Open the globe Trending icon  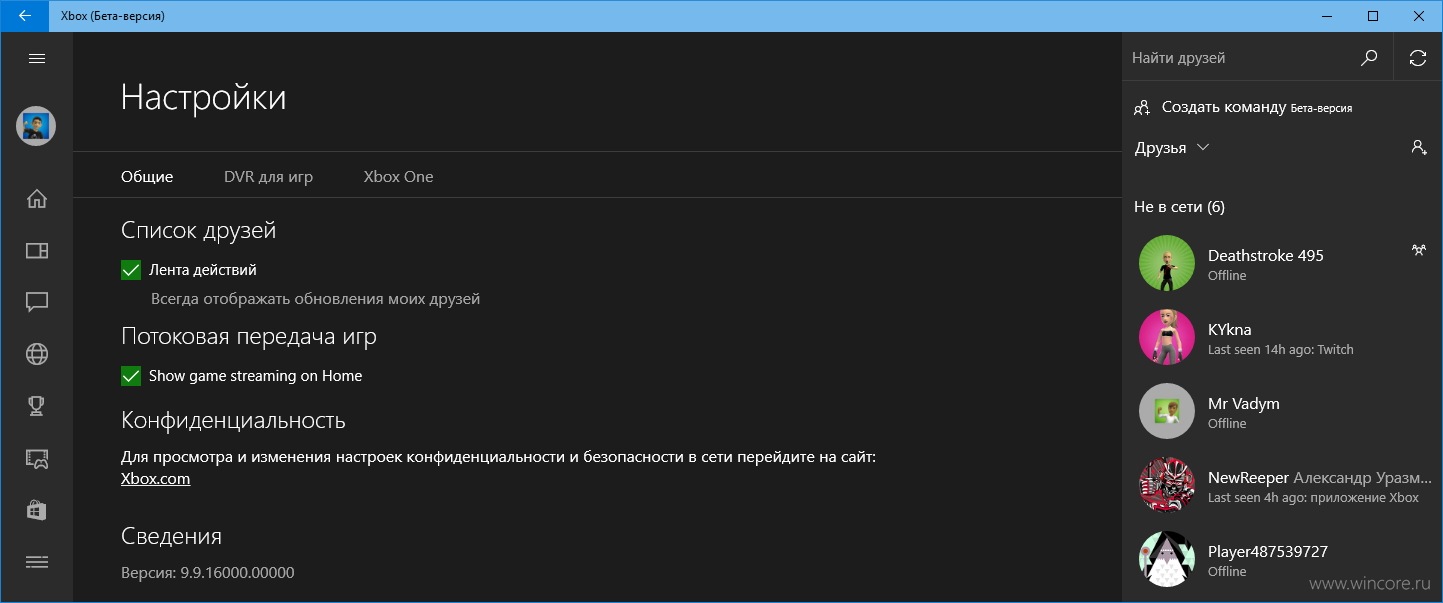click(37, 354)
